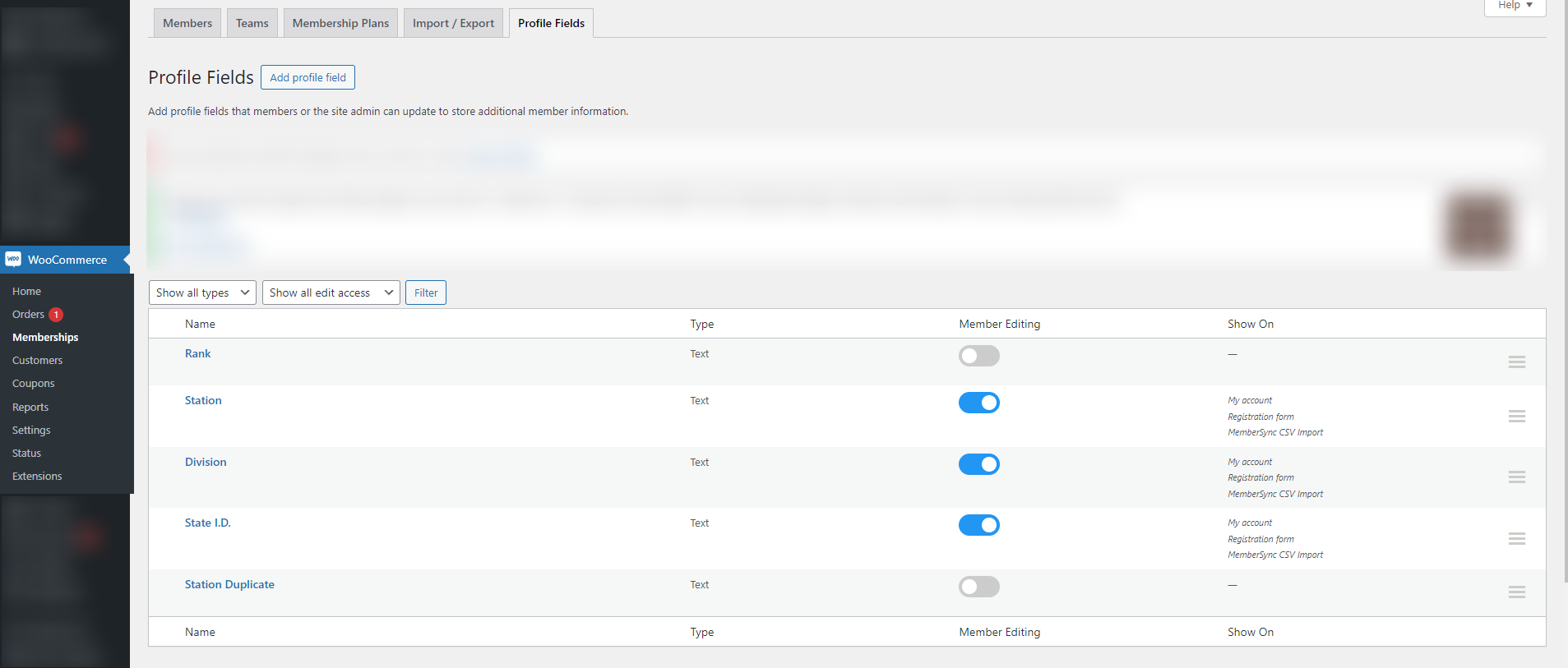Image resolution: width=1568 pixels, height=668 pixels.
Task: Open the Extensions menu item
Action: [x=37, y=477]
